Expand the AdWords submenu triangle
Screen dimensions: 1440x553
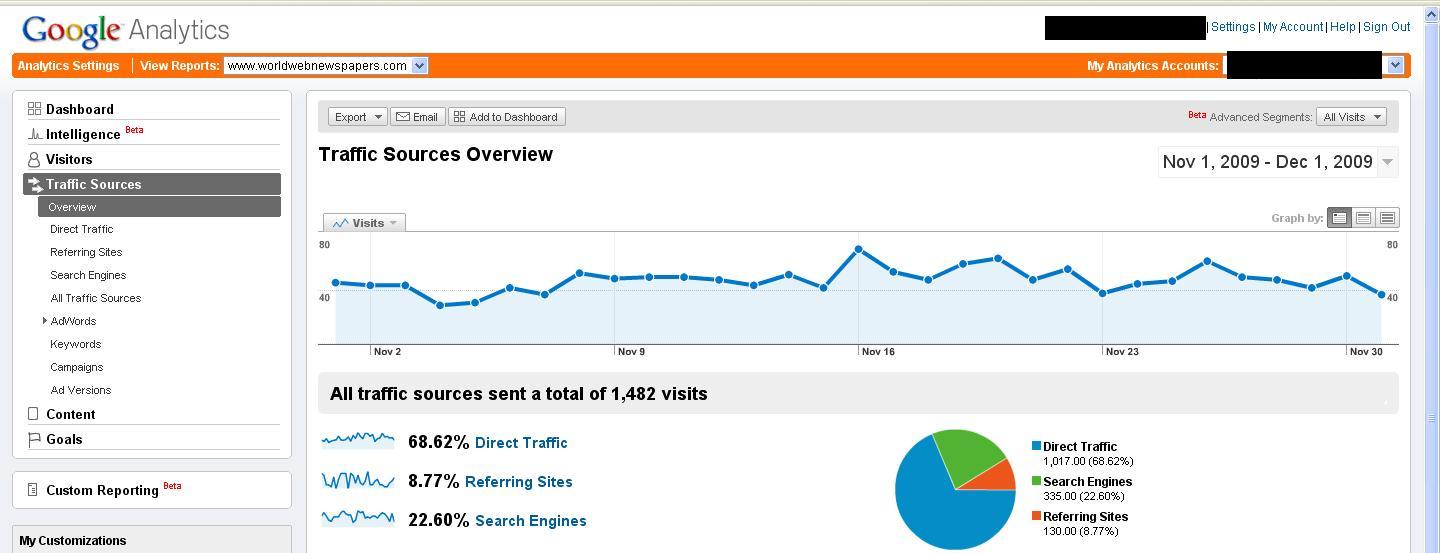[x=45, y=321]
